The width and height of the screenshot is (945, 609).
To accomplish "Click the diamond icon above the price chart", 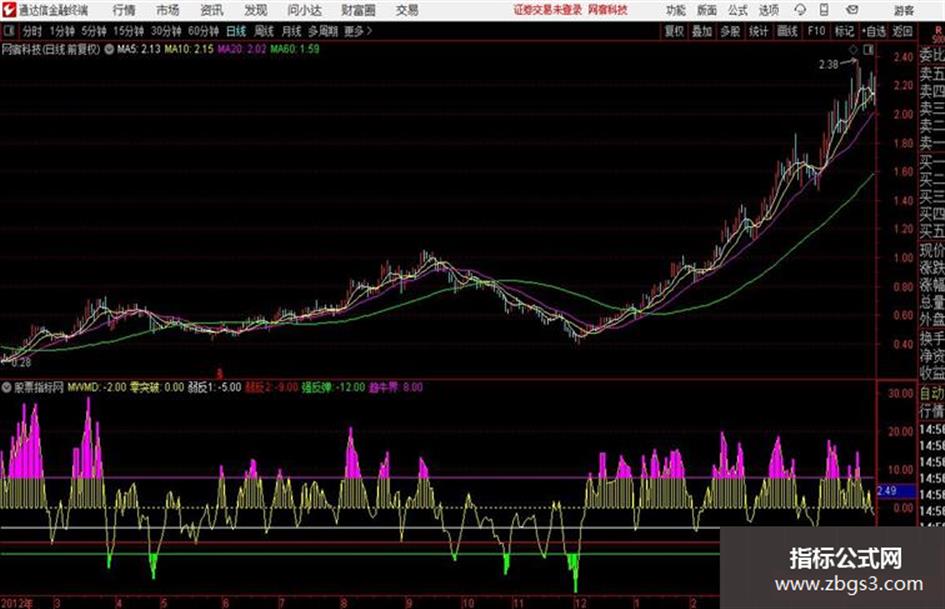I will 853,50.
